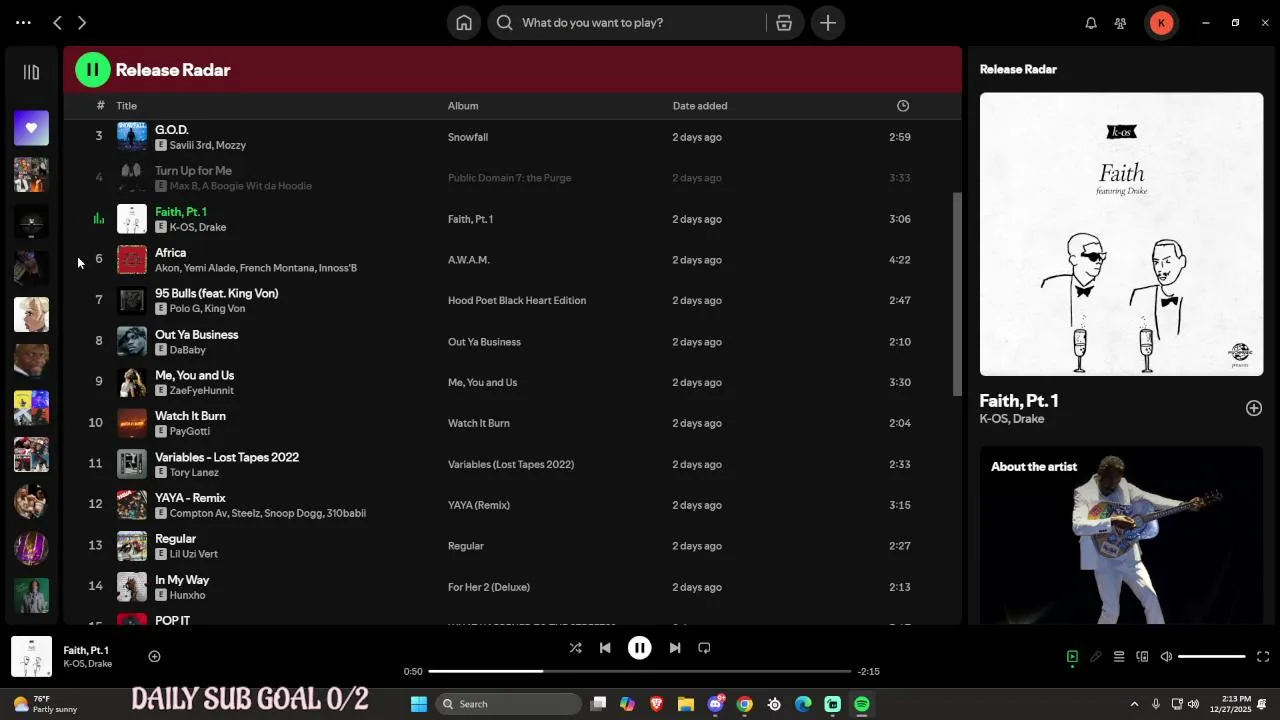Click album art thumbnail for Out Ya Business

coord(132,342)
